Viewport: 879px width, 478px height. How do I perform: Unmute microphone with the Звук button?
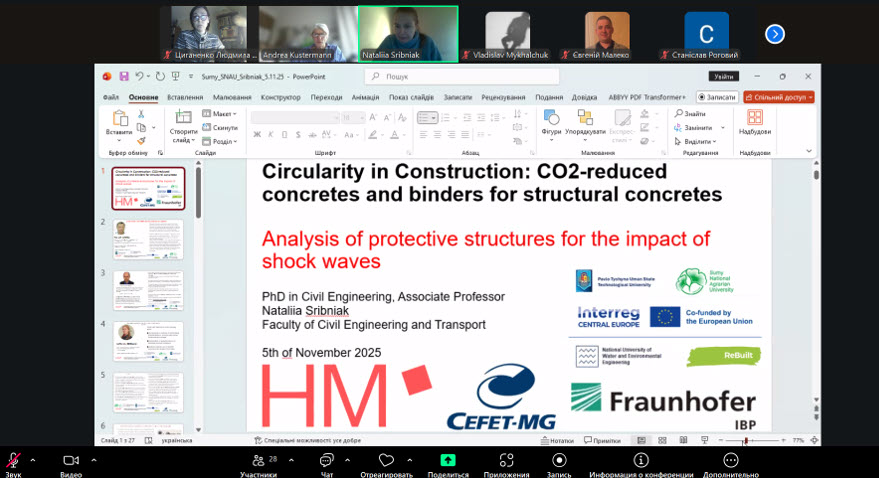pos(14,460)
